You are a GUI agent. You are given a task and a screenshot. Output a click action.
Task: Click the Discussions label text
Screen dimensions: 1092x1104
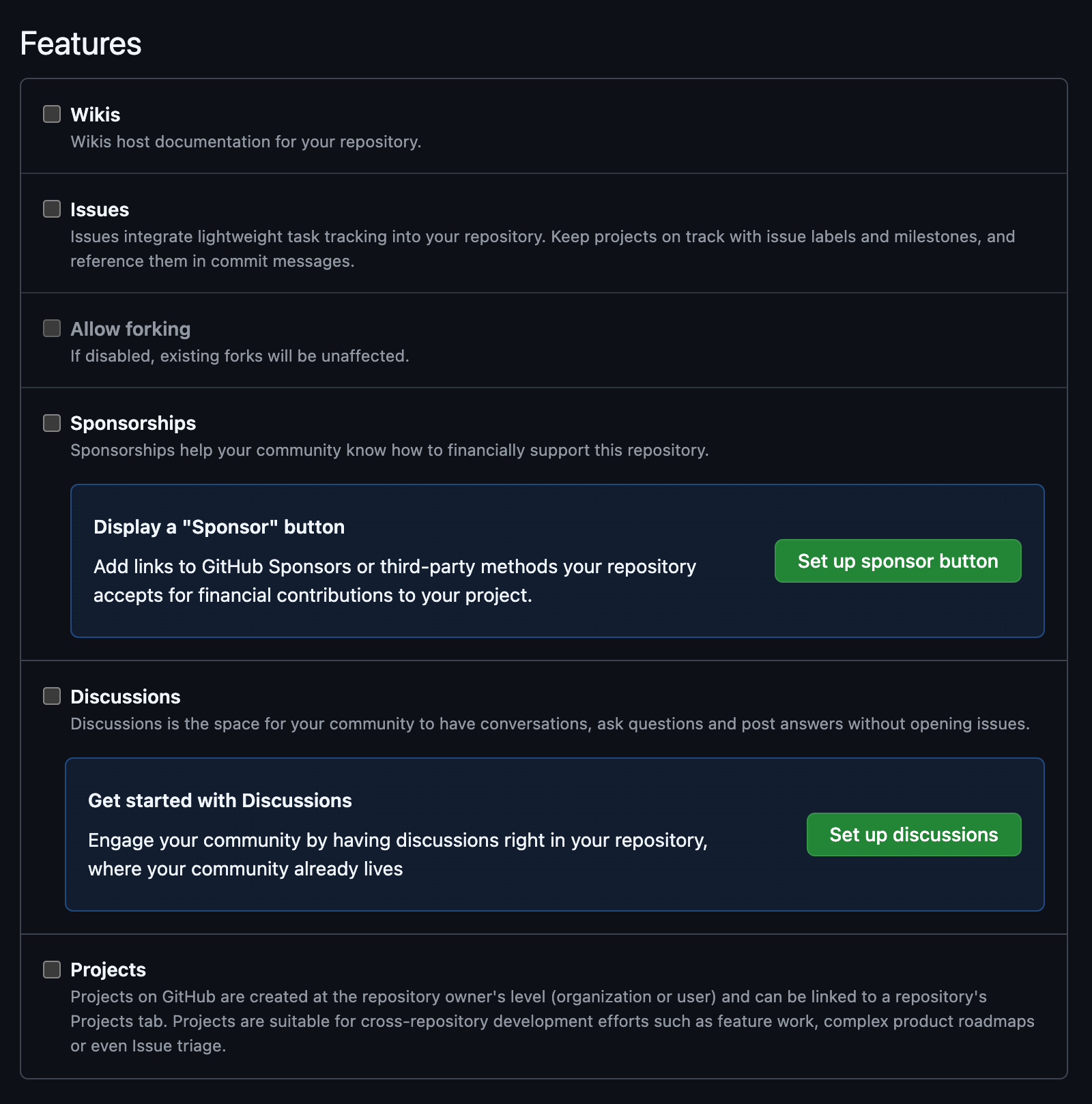(x=126, y=697)
